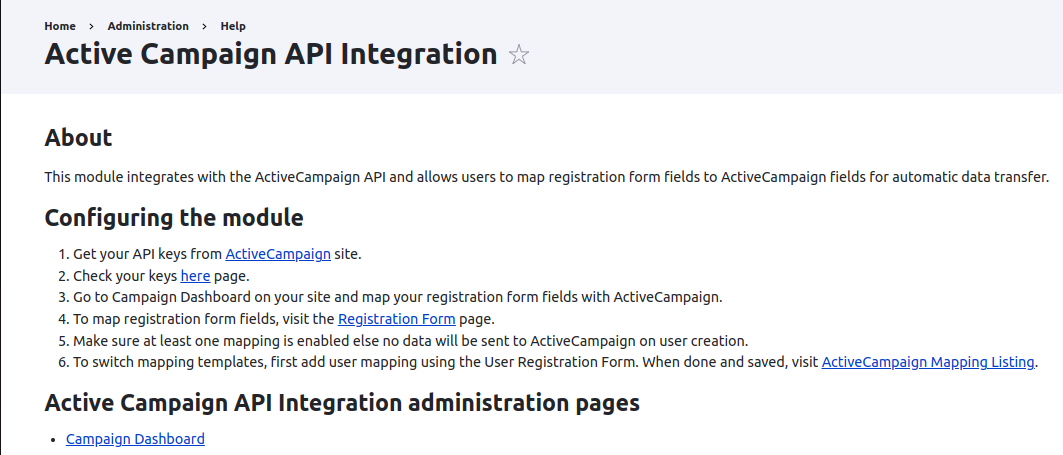Click step 3 'Go to Campaign Dashboard' text

tap(398, 298)
